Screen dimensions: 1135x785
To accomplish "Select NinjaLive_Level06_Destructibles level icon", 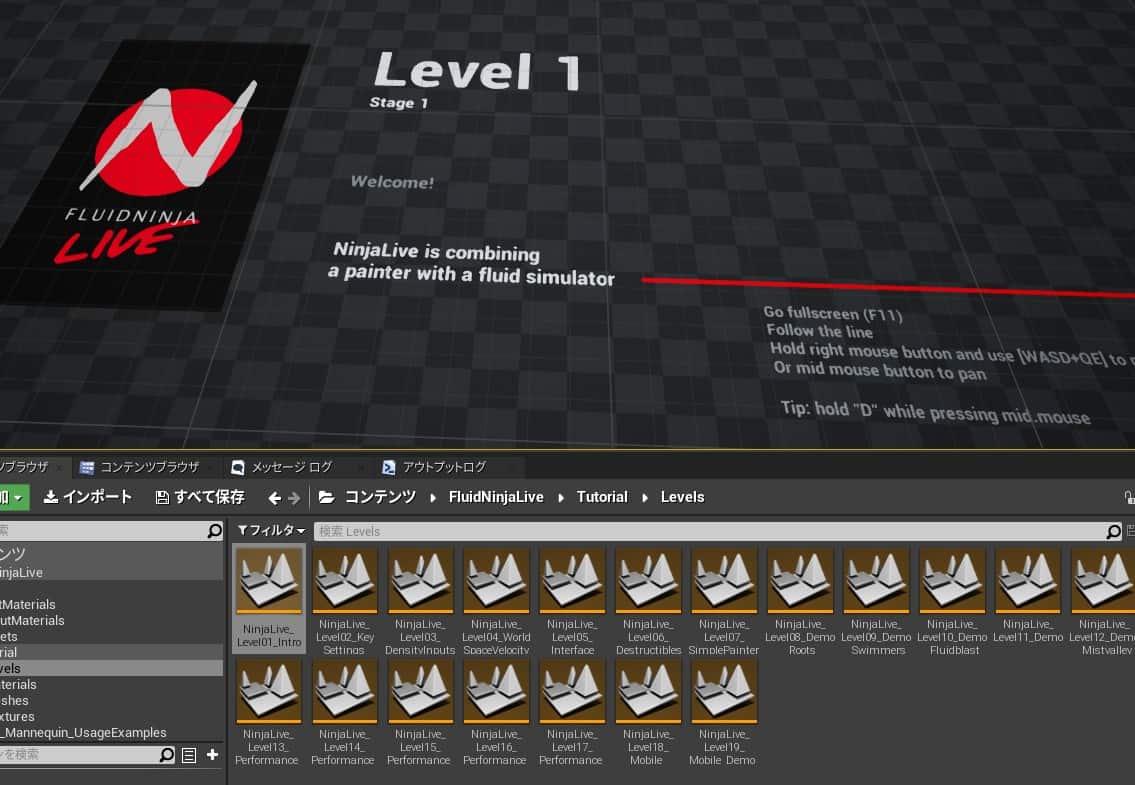I will (x=649, y=580).
